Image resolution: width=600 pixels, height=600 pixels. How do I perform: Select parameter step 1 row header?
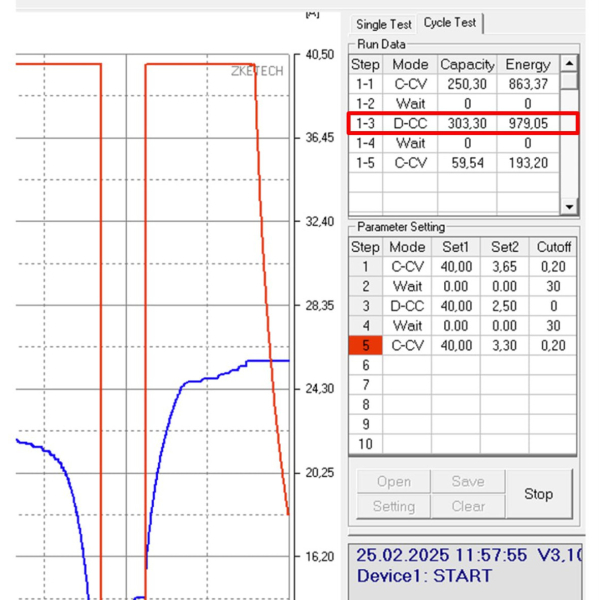[365, 267]
